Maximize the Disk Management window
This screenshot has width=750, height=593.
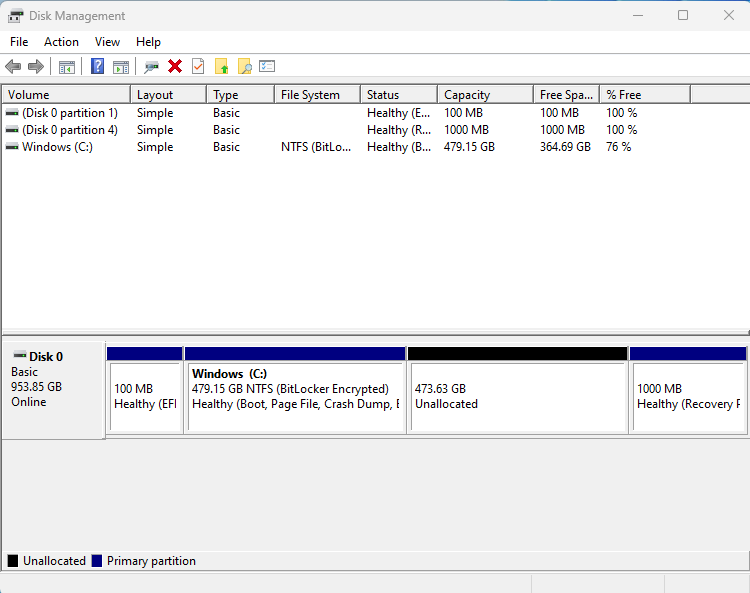(683, 15)
